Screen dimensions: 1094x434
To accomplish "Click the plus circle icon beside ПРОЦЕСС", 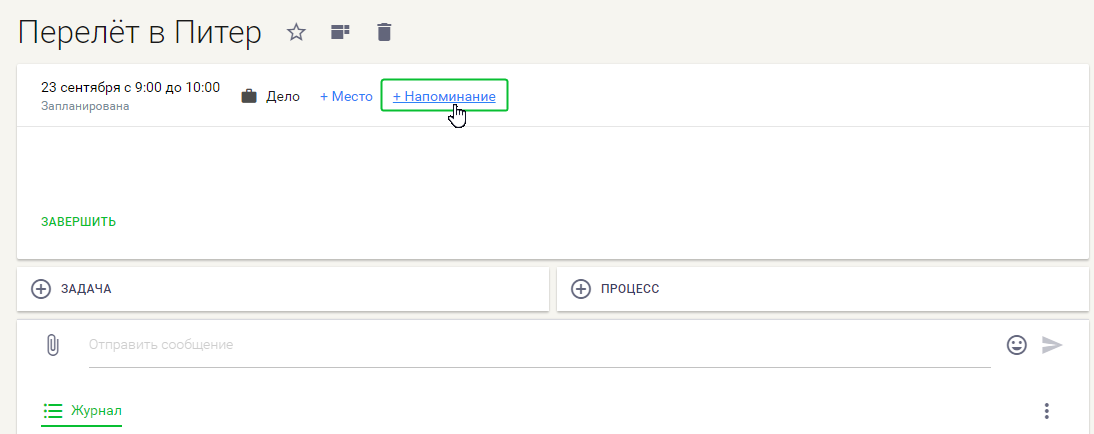I will click(580, 289).
